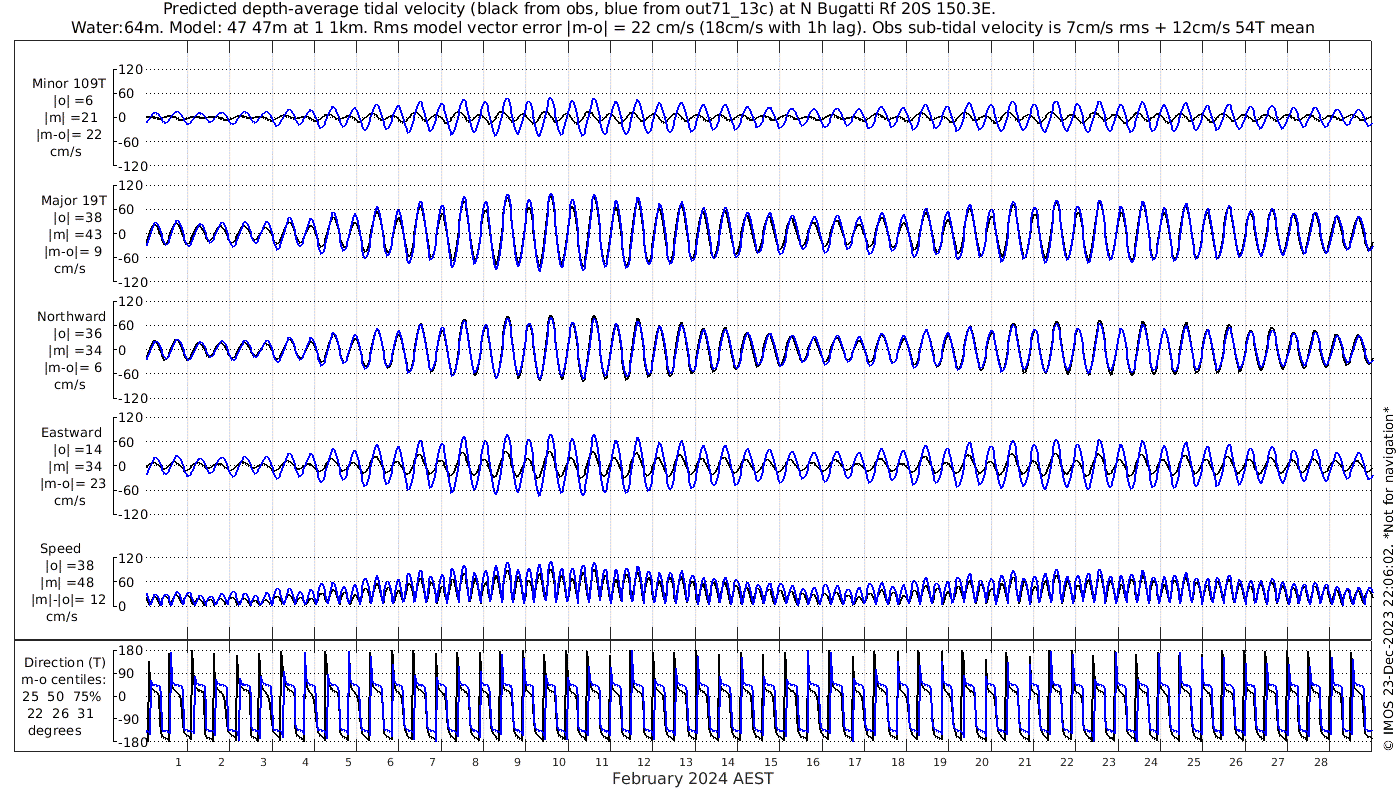Select the subtitle line starting "Water:64m. Model:"

[693, 27]
